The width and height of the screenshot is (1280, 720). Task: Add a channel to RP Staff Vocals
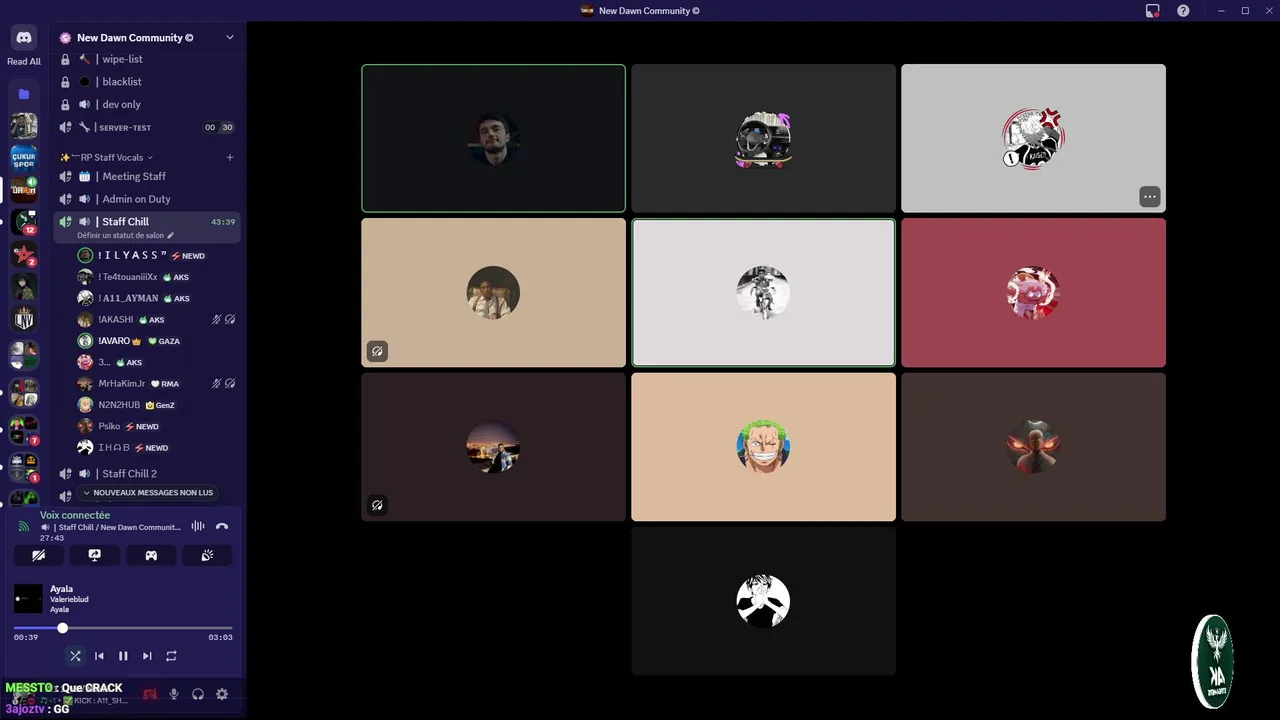coord(229,157)
